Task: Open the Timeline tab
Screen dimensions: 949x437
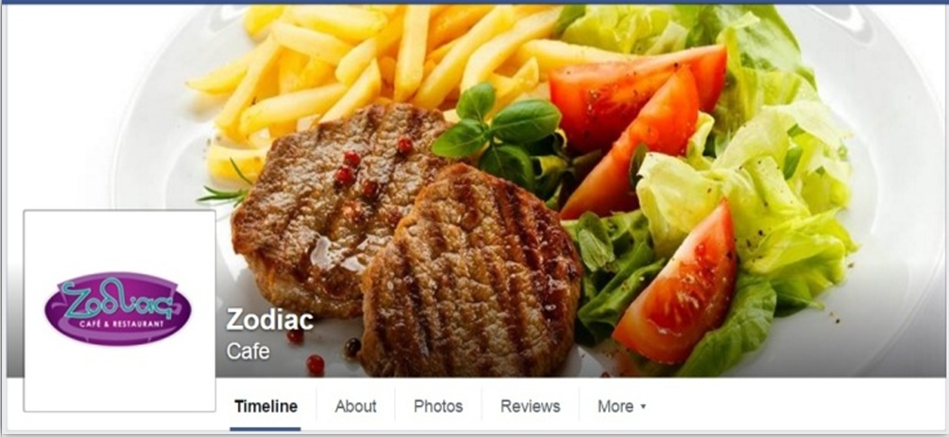Action: click(x=266, y=406)
